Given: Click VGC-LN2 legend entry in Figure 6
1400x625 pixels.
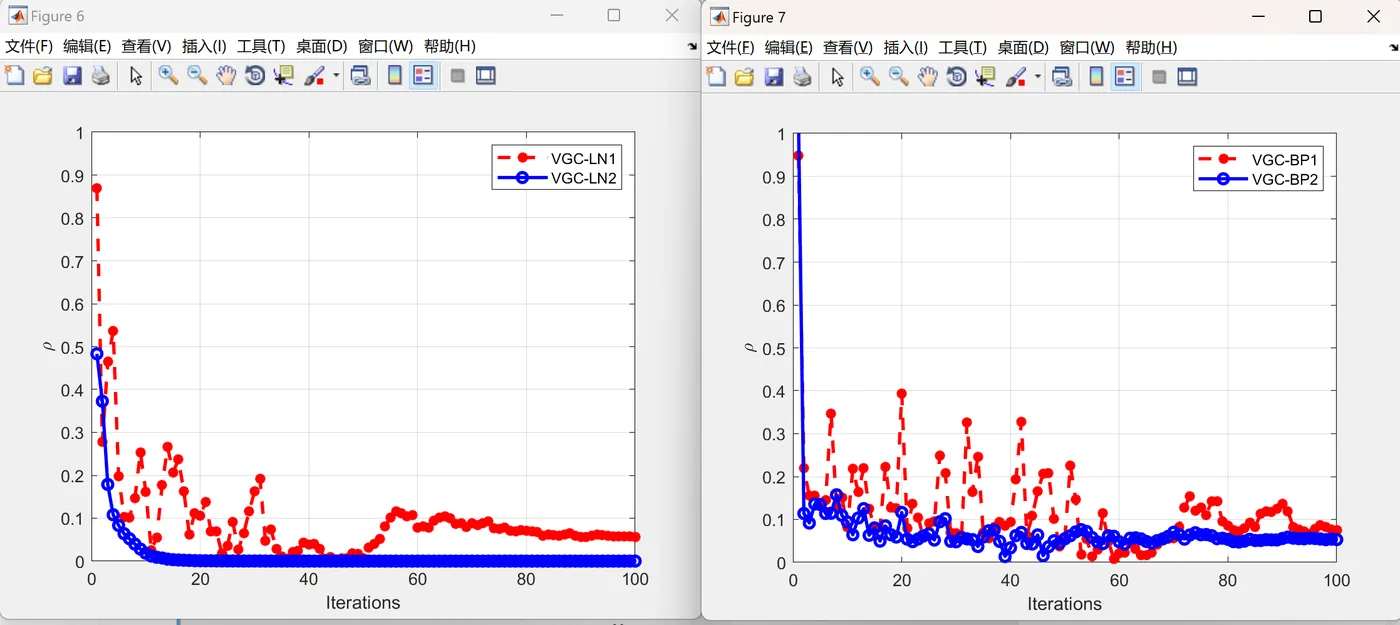Looking at the screenshot, I should (x=559, y=178).
